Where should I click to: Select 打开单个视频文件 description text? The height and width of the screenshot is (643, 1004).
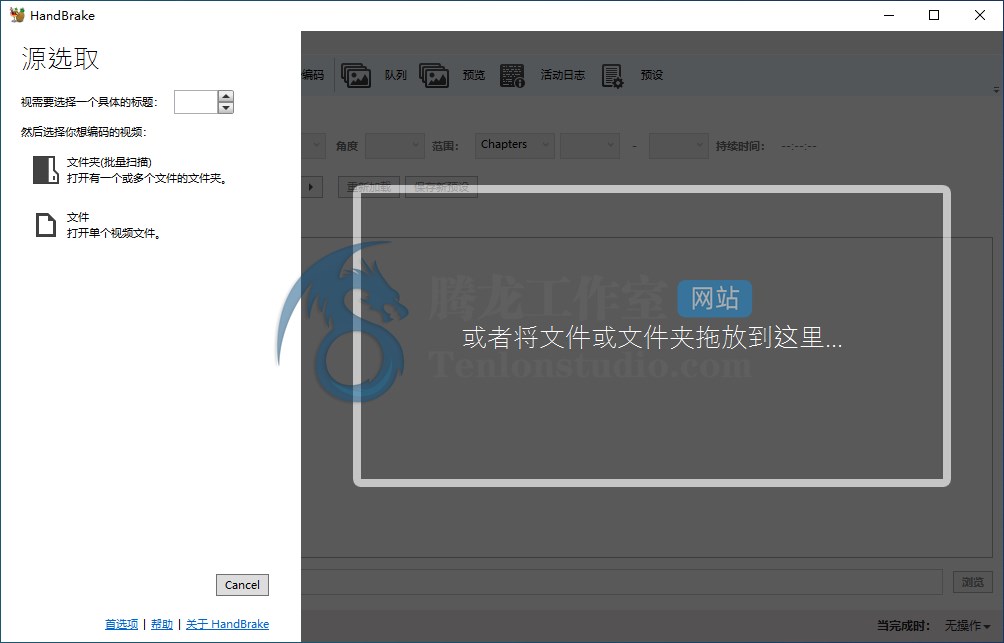click(113, 233)
